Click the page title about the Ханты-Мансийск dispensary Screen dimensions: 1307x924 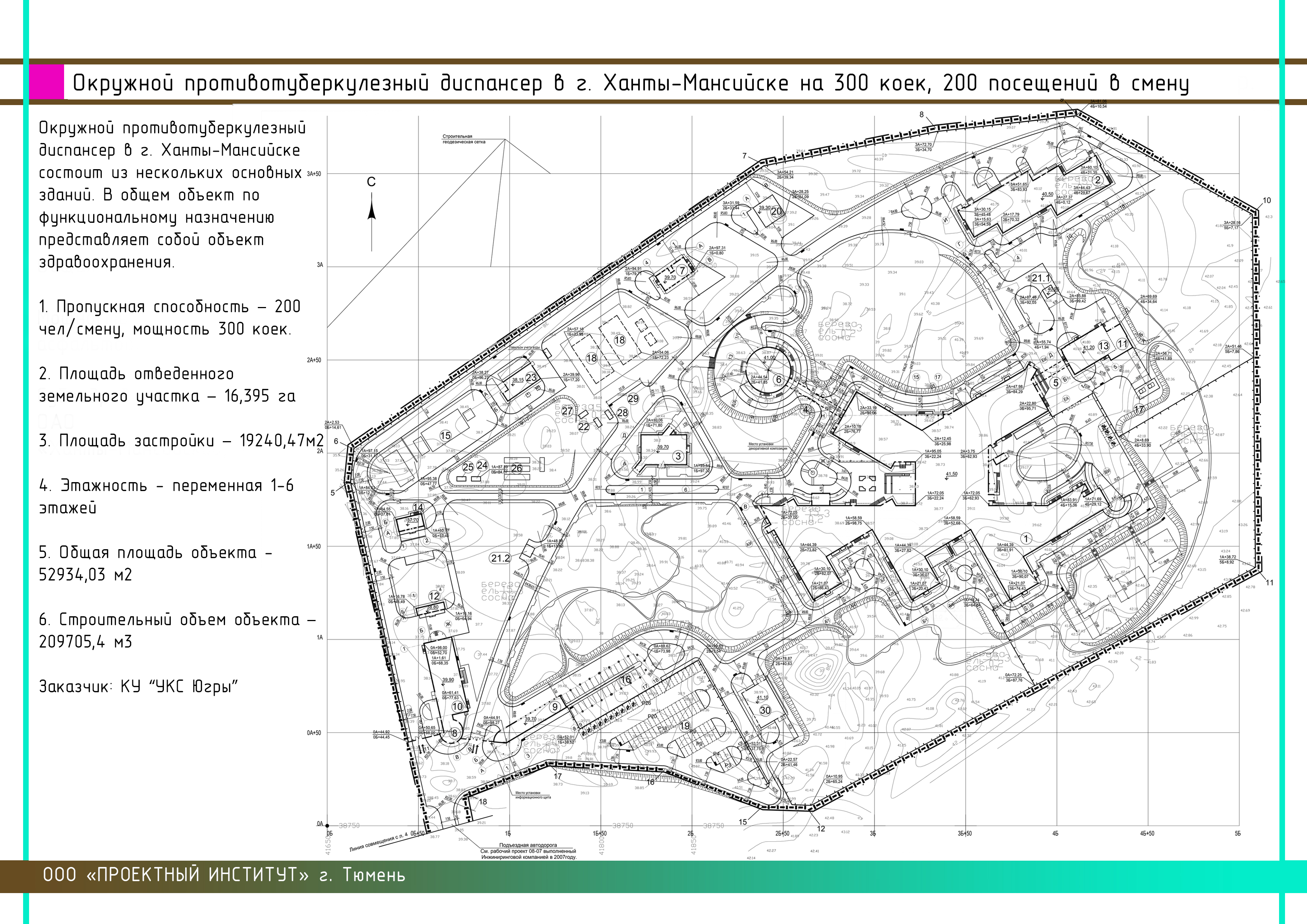coord(631,83)
